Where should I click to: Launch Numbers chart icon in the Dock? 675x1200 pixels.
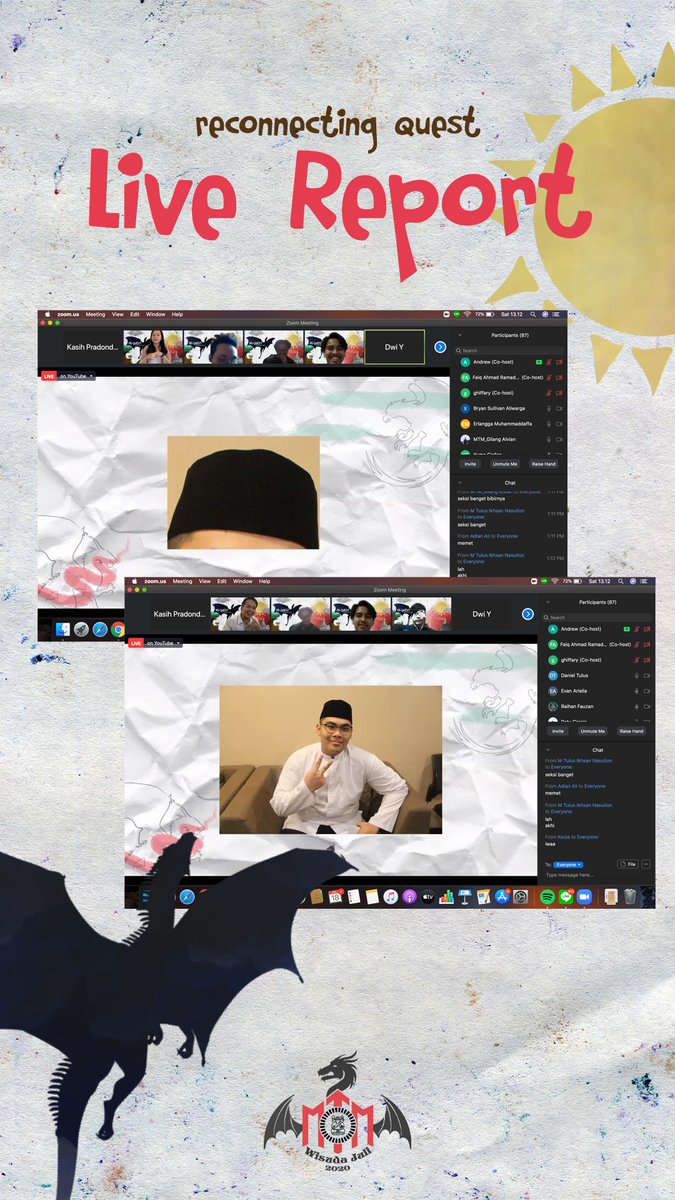[x=446, y=896]
